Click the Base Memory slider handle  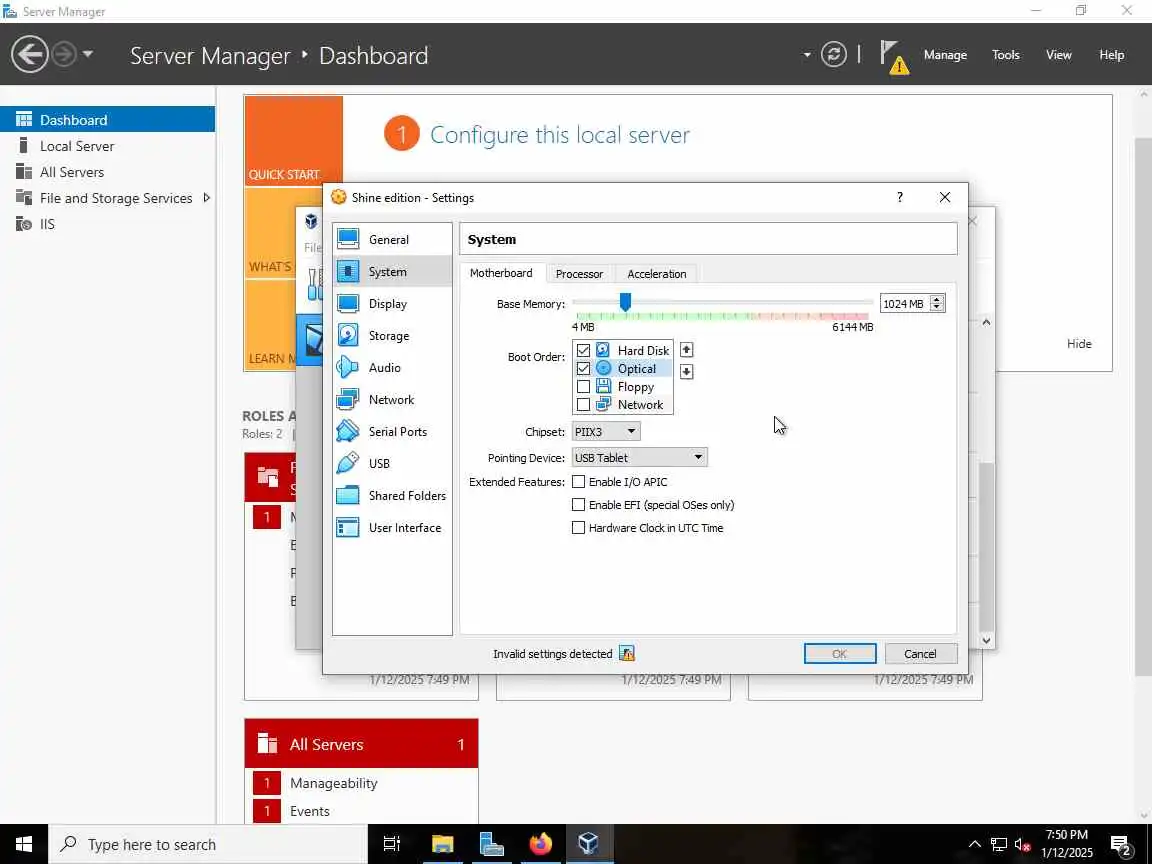coord(625,301)
